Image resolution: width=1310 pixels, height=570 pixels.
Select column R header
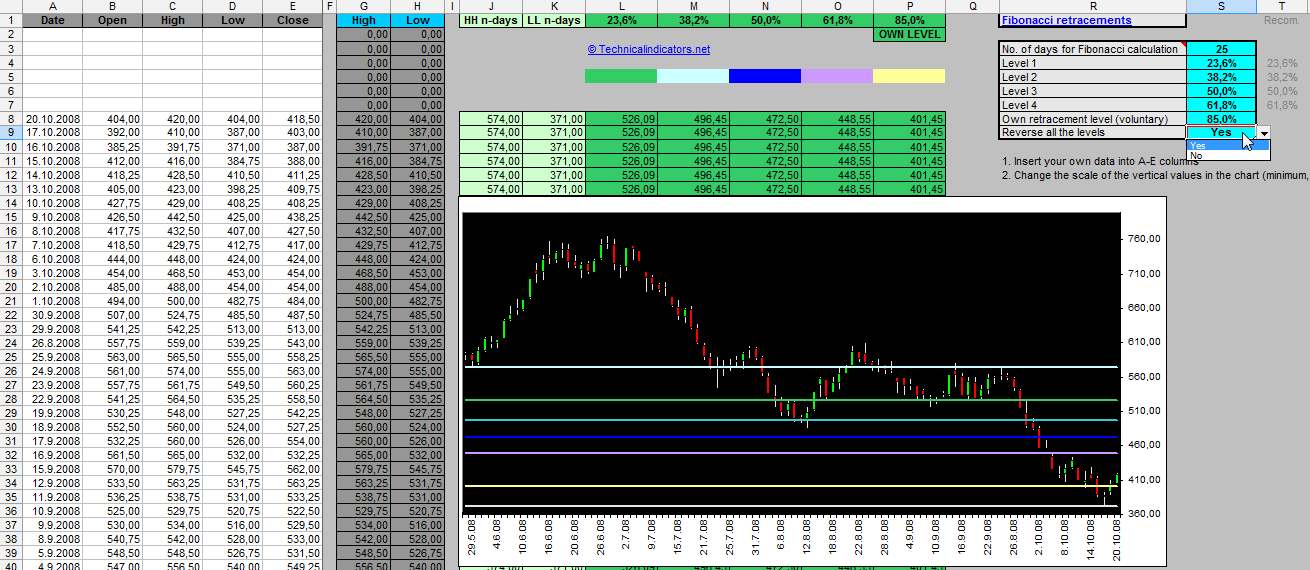(x=1092, y=6)
